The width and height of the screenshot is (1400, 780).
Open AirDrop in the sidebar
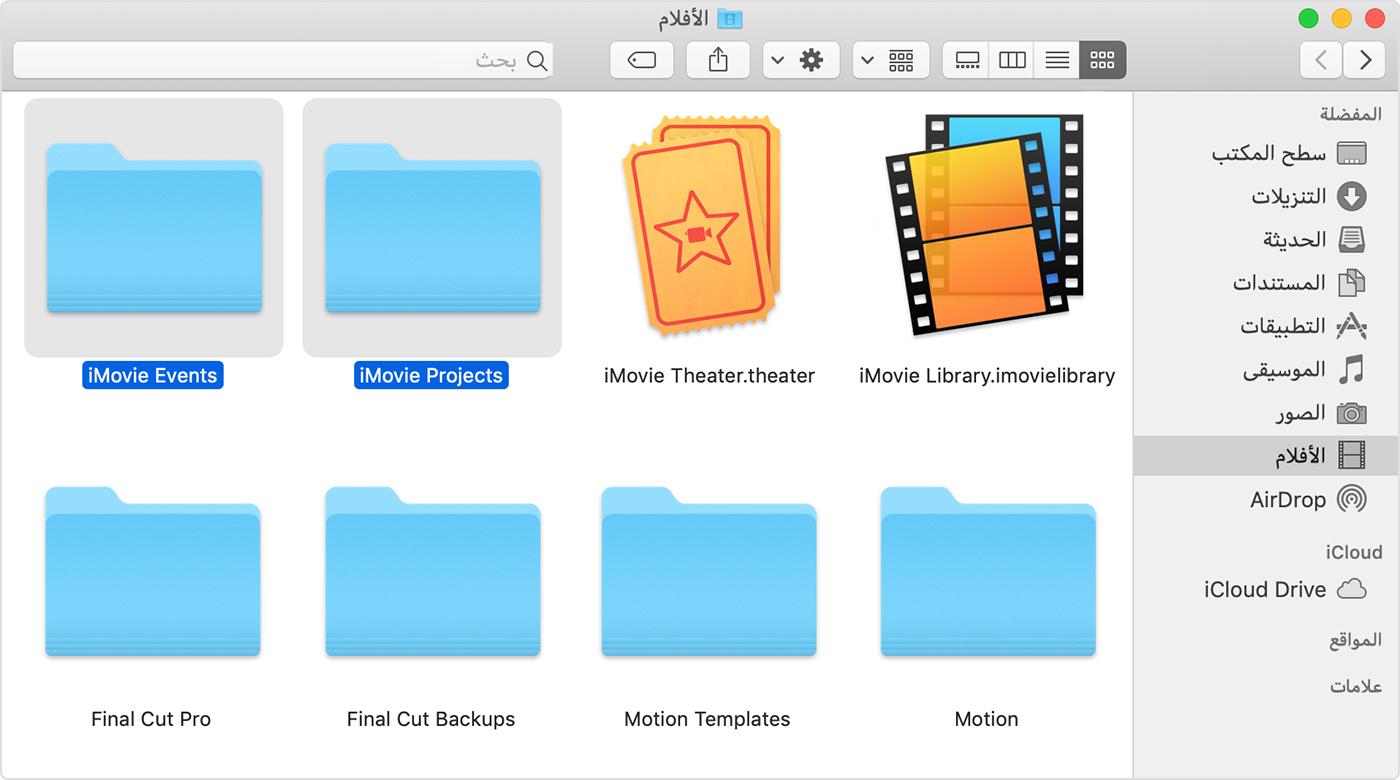(x=1266, y=499)
